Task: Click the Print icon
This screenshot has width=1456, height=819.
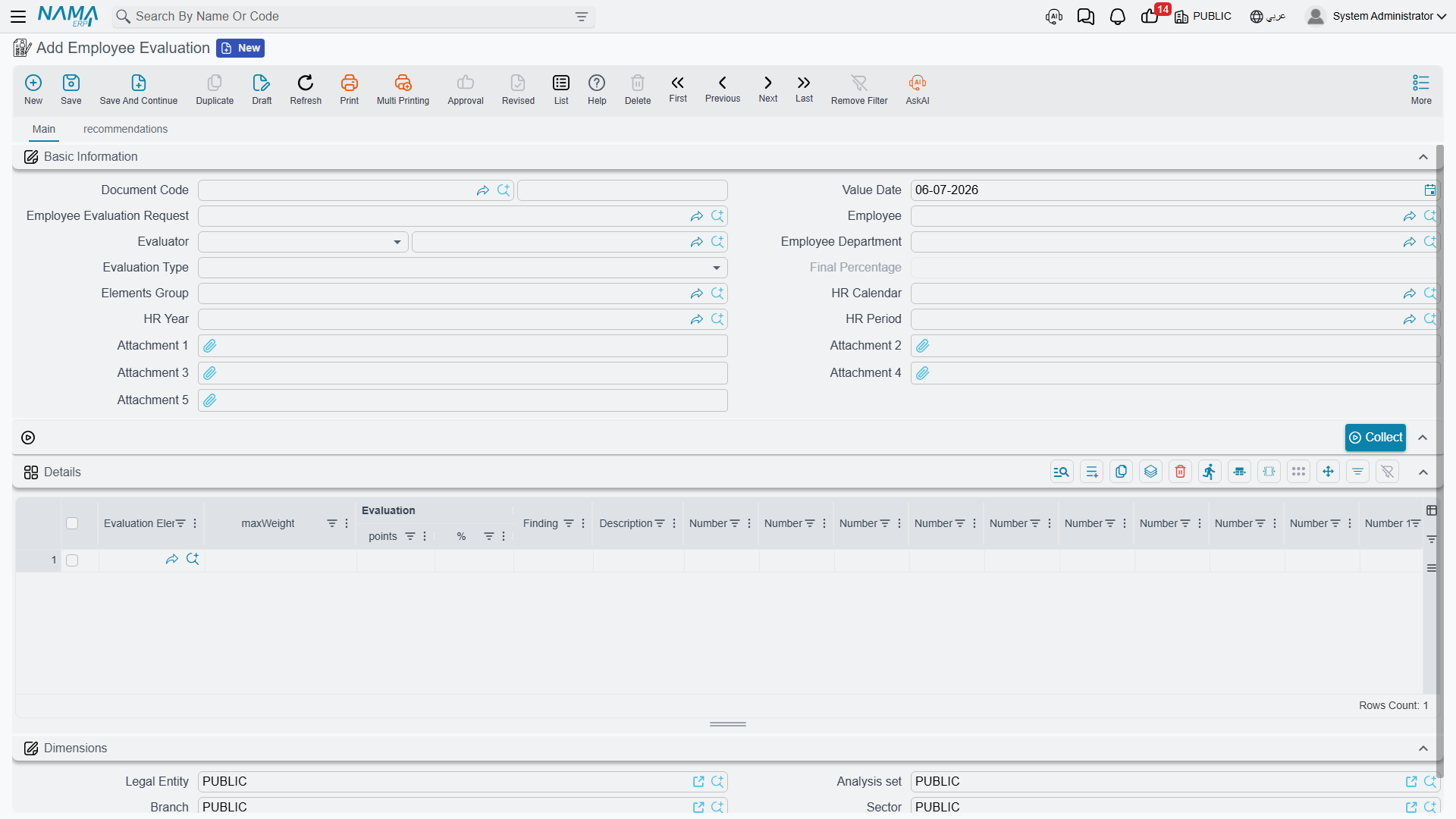Action: (x=350, y=89)
